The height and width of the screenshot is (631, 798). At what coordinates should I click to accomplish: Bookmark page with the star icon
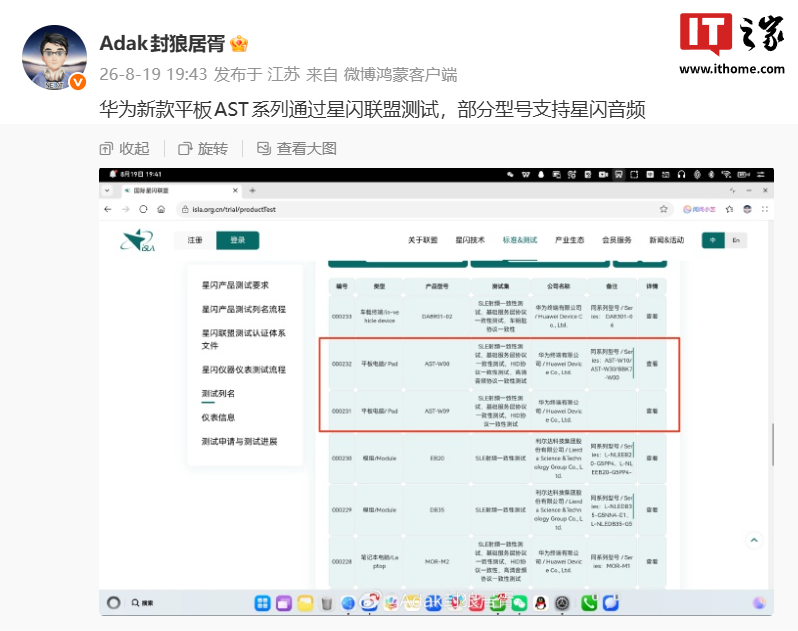663,209
